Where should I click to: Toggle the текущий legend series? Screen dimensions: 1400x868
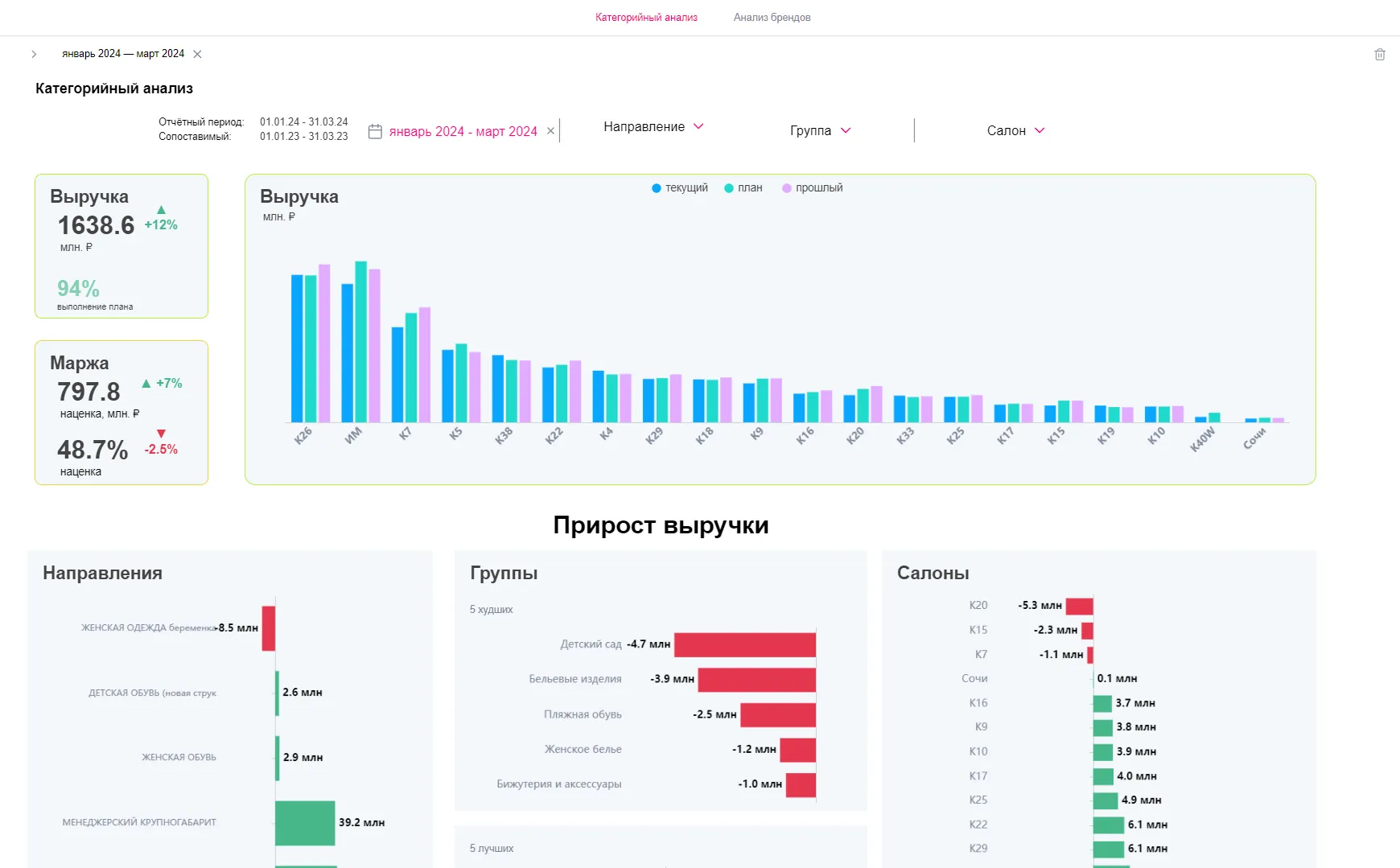(680, 188)
